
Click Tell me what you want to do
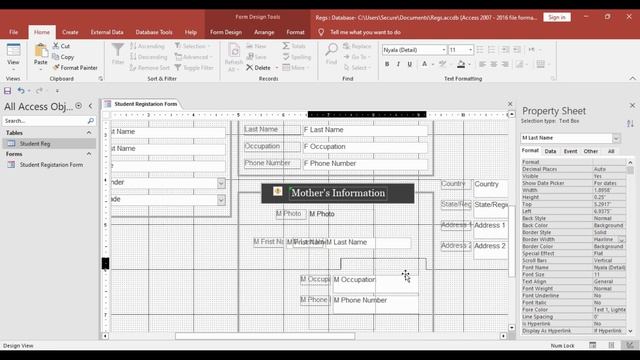click(365, 32)
